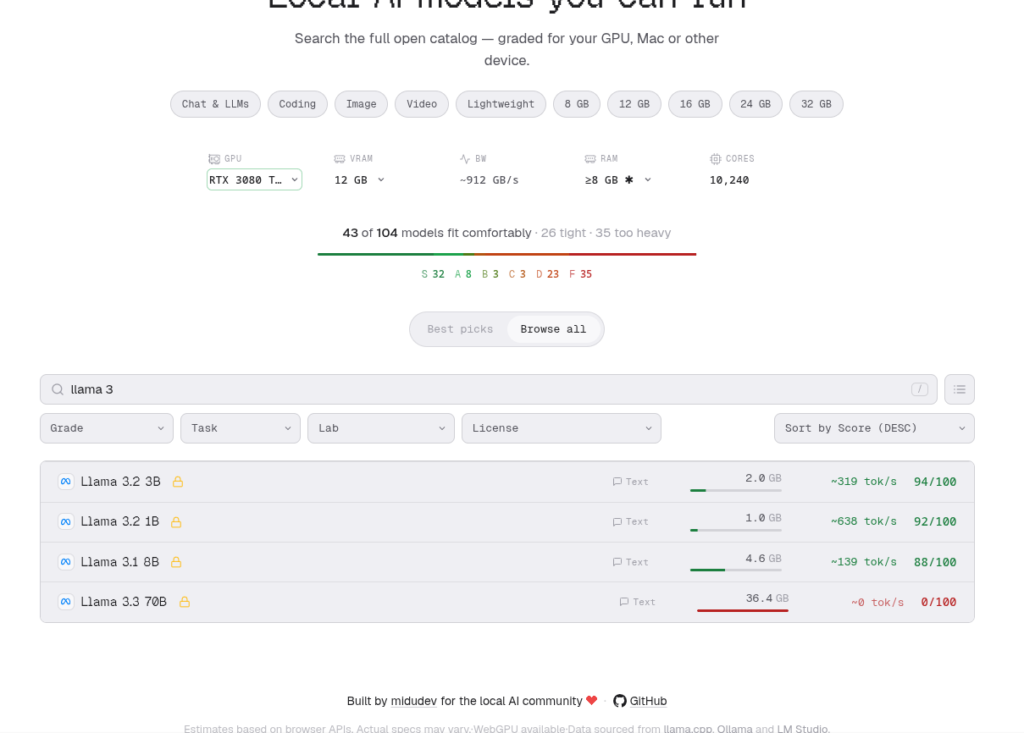
Task: Click the VRAM memory icon
Action: pos(339,159)
